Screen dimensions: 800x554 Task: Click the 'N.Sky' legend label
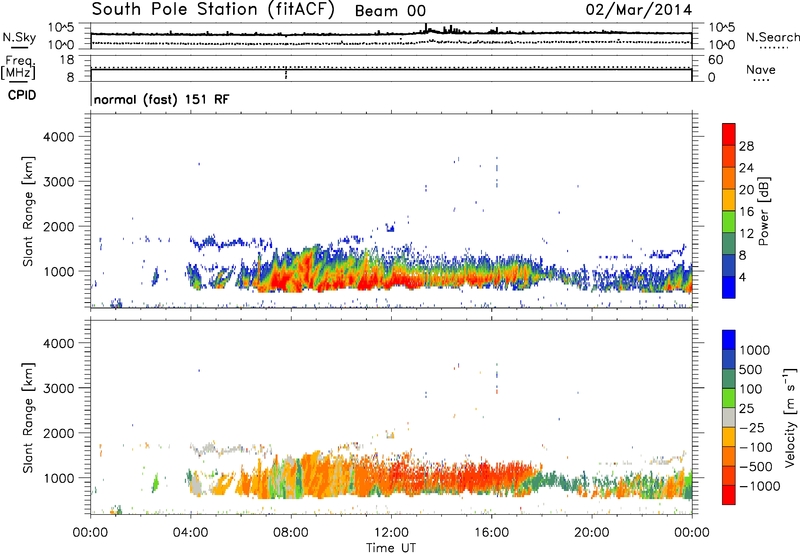pos(19,37)
